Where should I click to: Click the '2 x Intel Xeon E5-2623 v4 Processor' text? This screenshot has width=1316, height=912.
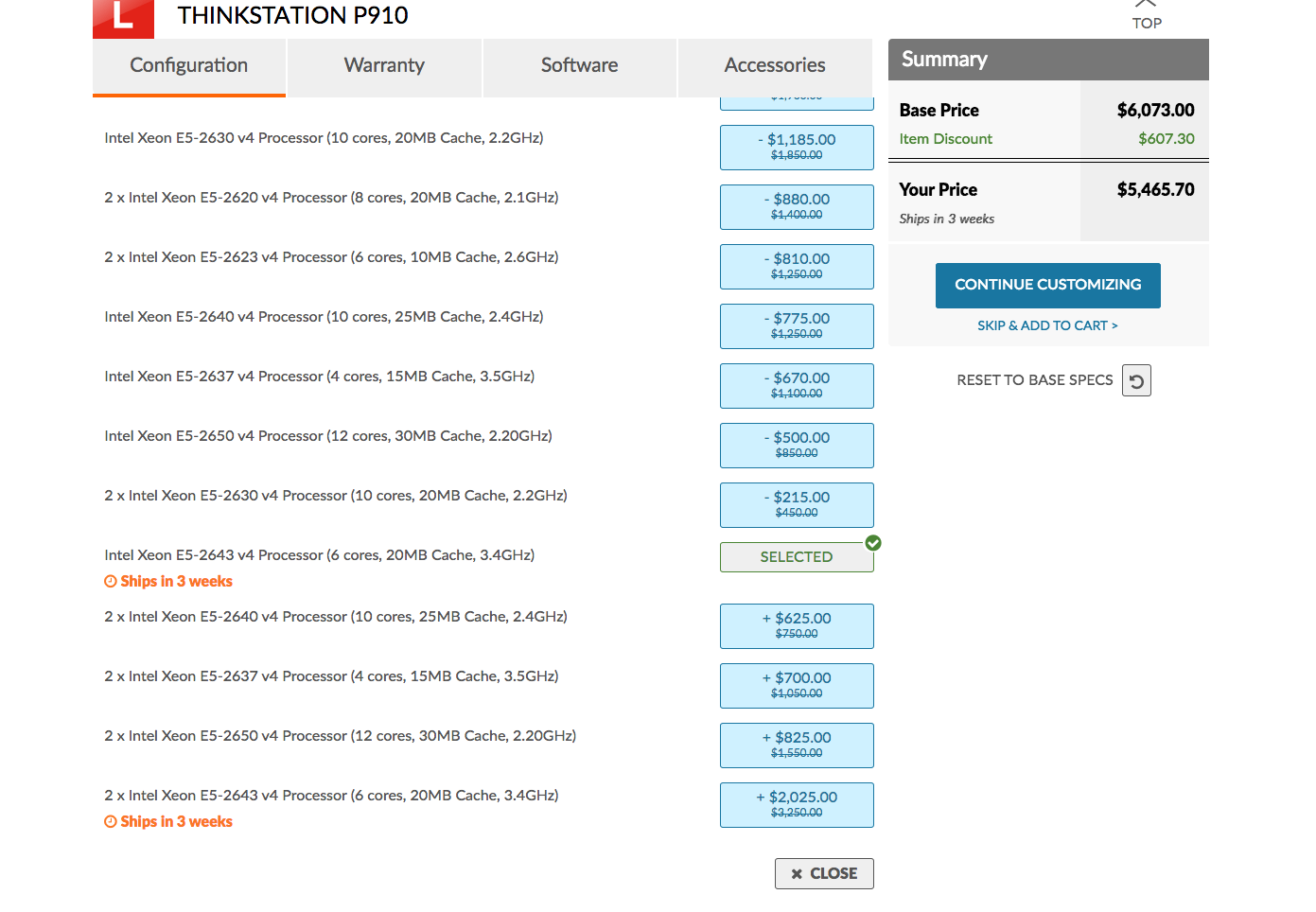331,257
